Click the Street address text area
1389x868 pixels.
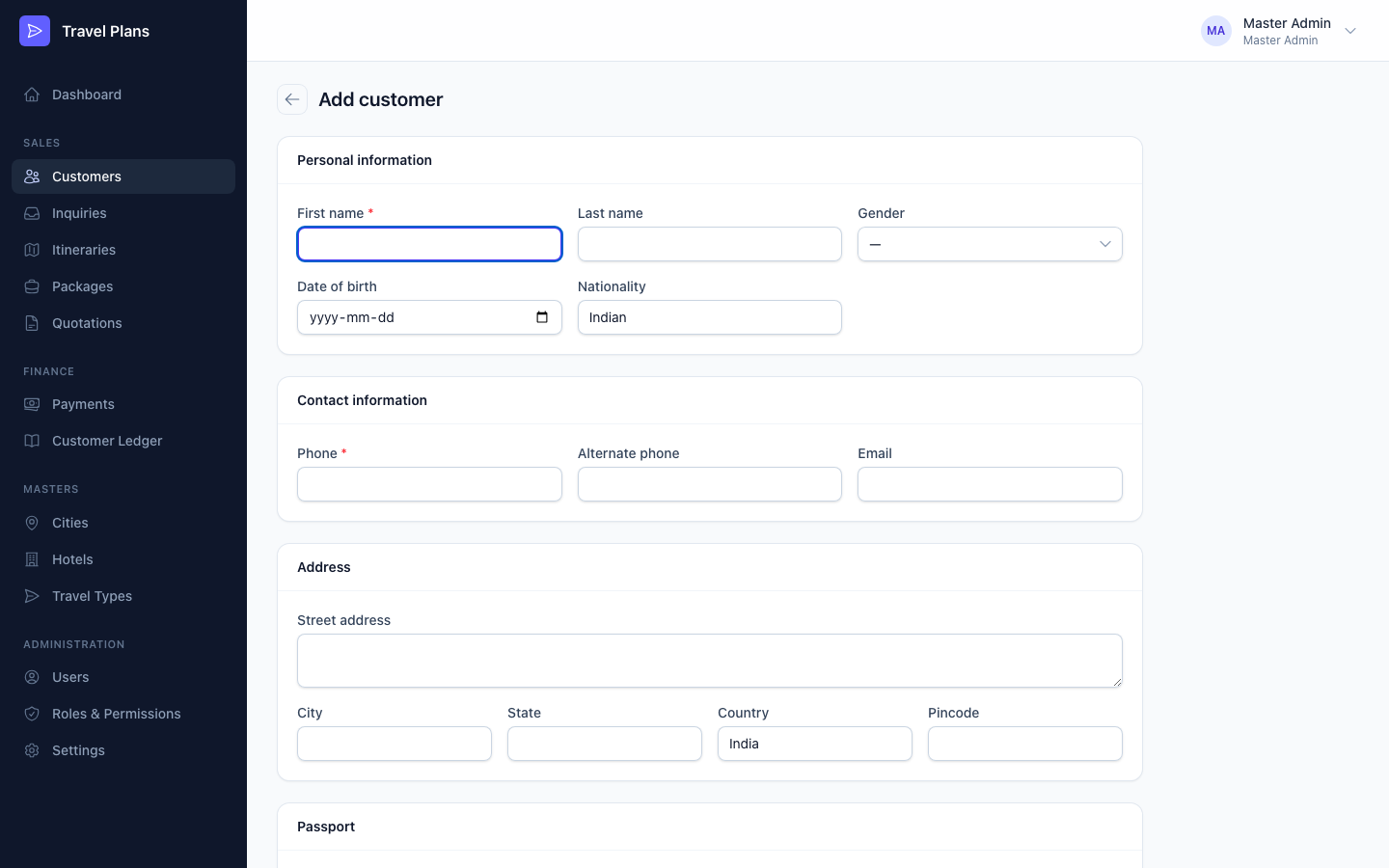[710, 661]
